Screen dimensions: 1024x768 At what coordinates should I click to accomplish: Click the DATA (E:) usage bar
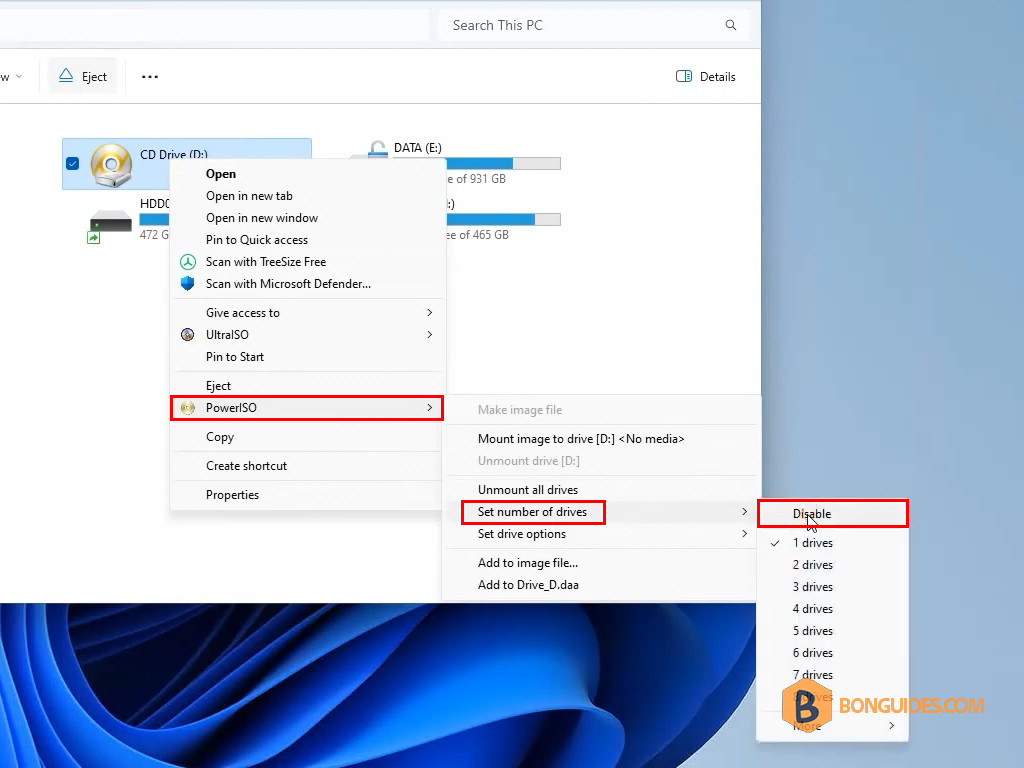(x=503, y=163)
